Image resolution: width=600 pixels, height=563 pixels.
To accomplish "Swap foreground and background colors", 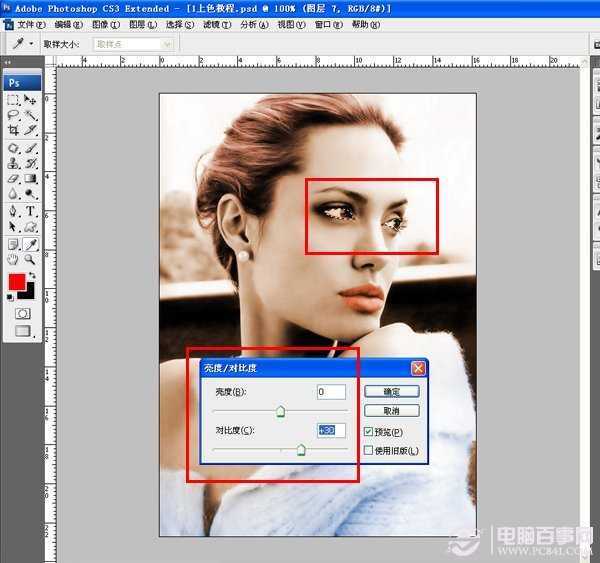I will coord(32,275).
